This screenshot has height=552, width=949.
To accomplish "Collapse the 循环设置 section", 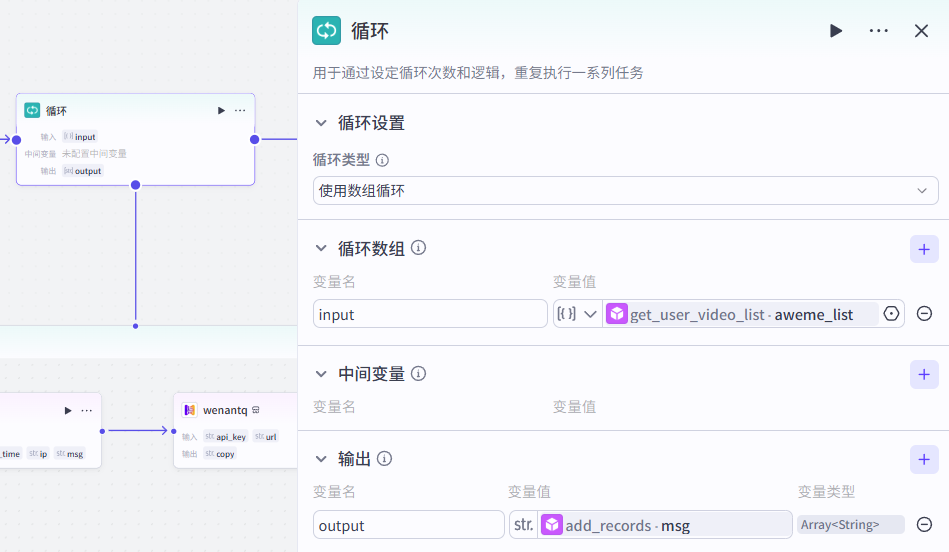I will point(321,123).
